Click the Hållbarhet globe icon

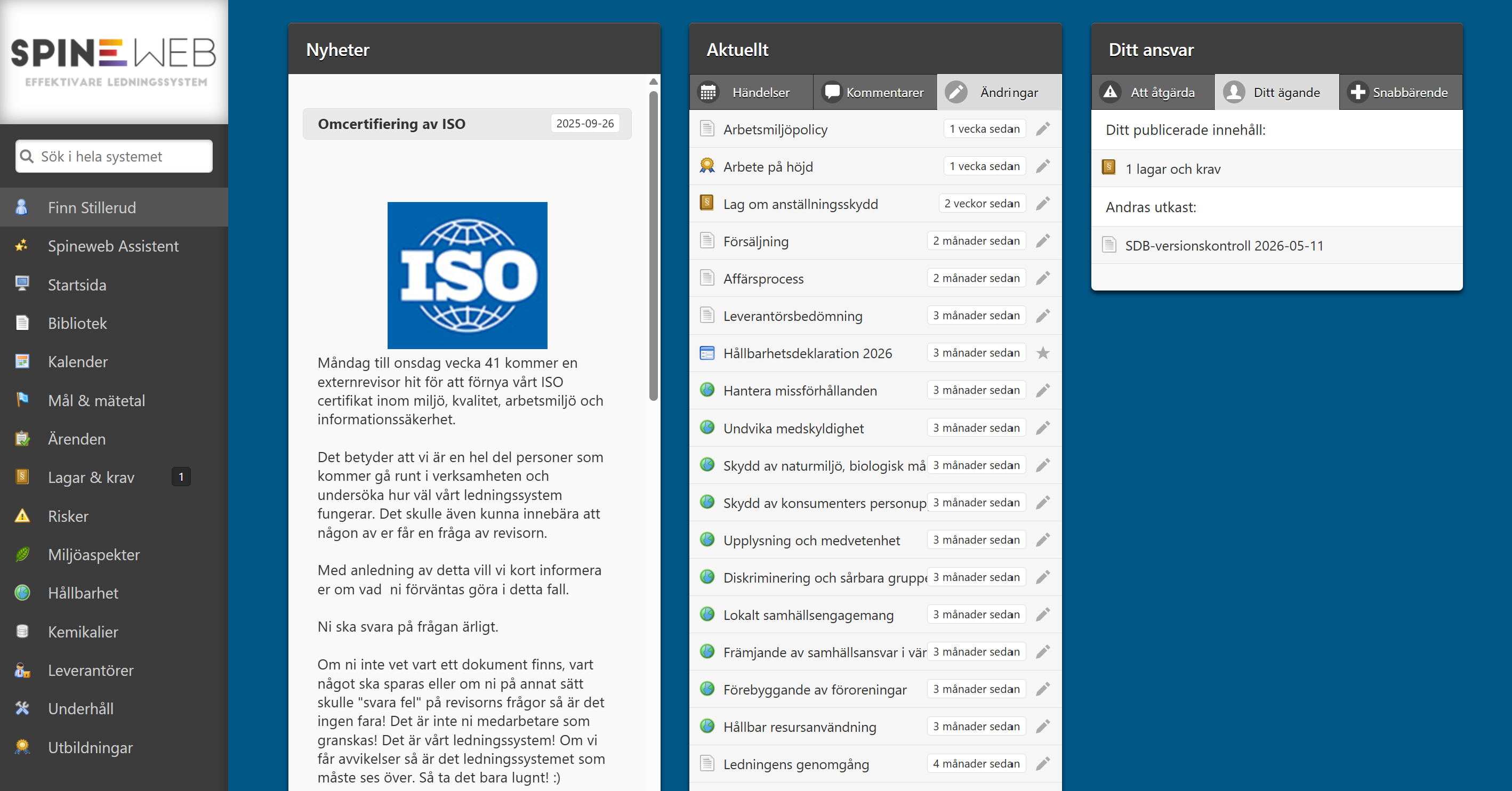[22, 593]
